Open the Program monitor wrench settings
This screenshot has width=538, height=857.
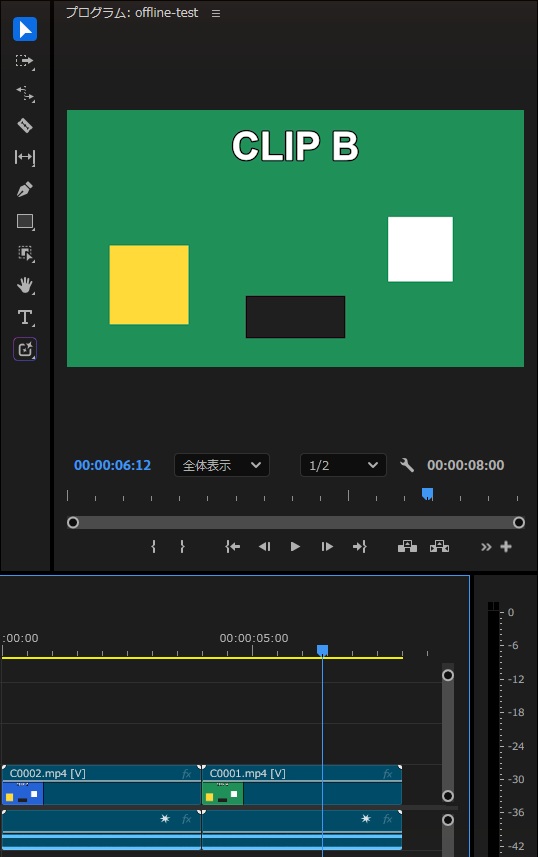point(407,465)
